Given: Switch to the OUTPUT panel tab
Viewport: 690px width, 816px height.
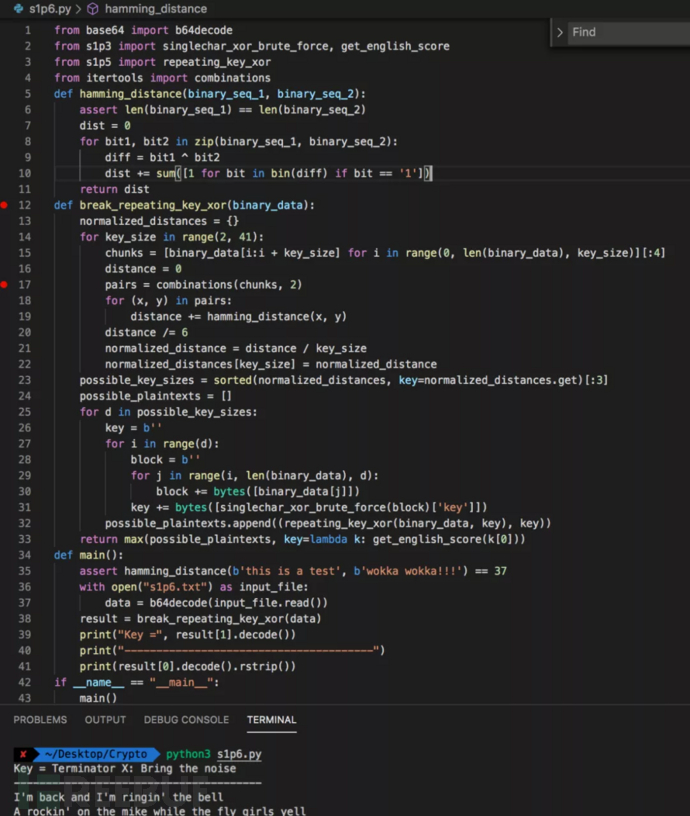Looking at the screenshot, I should click(105, 720).
